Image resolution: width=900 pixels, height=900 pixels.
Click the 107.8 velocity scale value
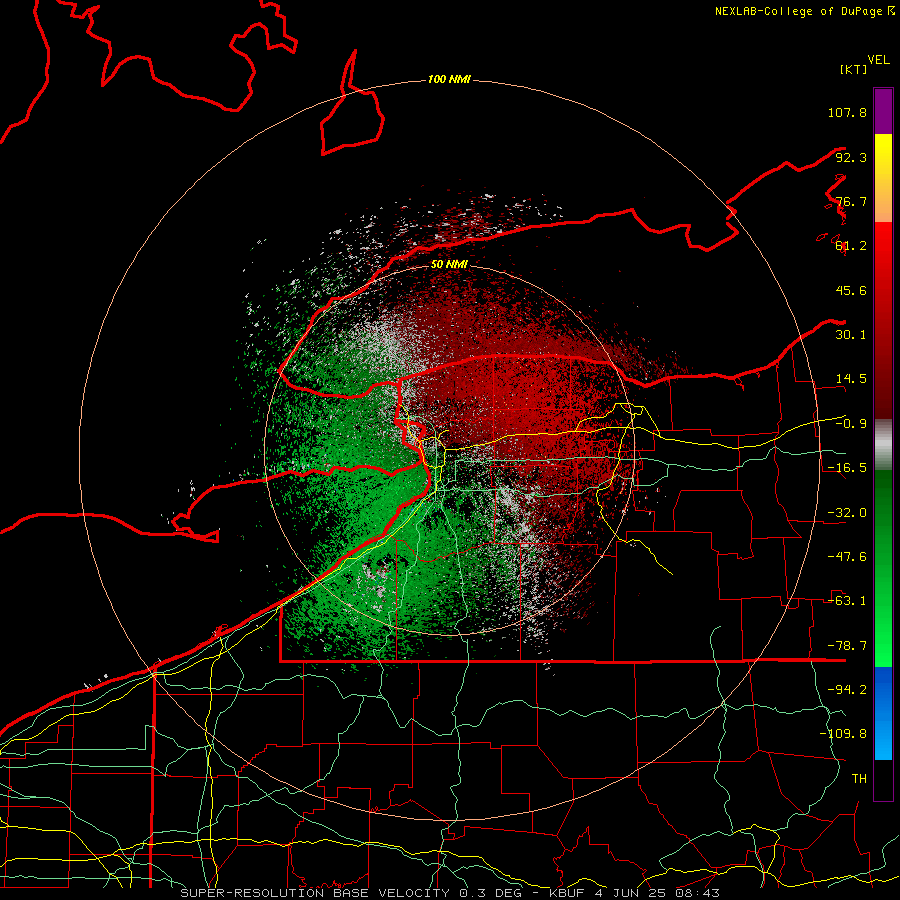[847, 112]
